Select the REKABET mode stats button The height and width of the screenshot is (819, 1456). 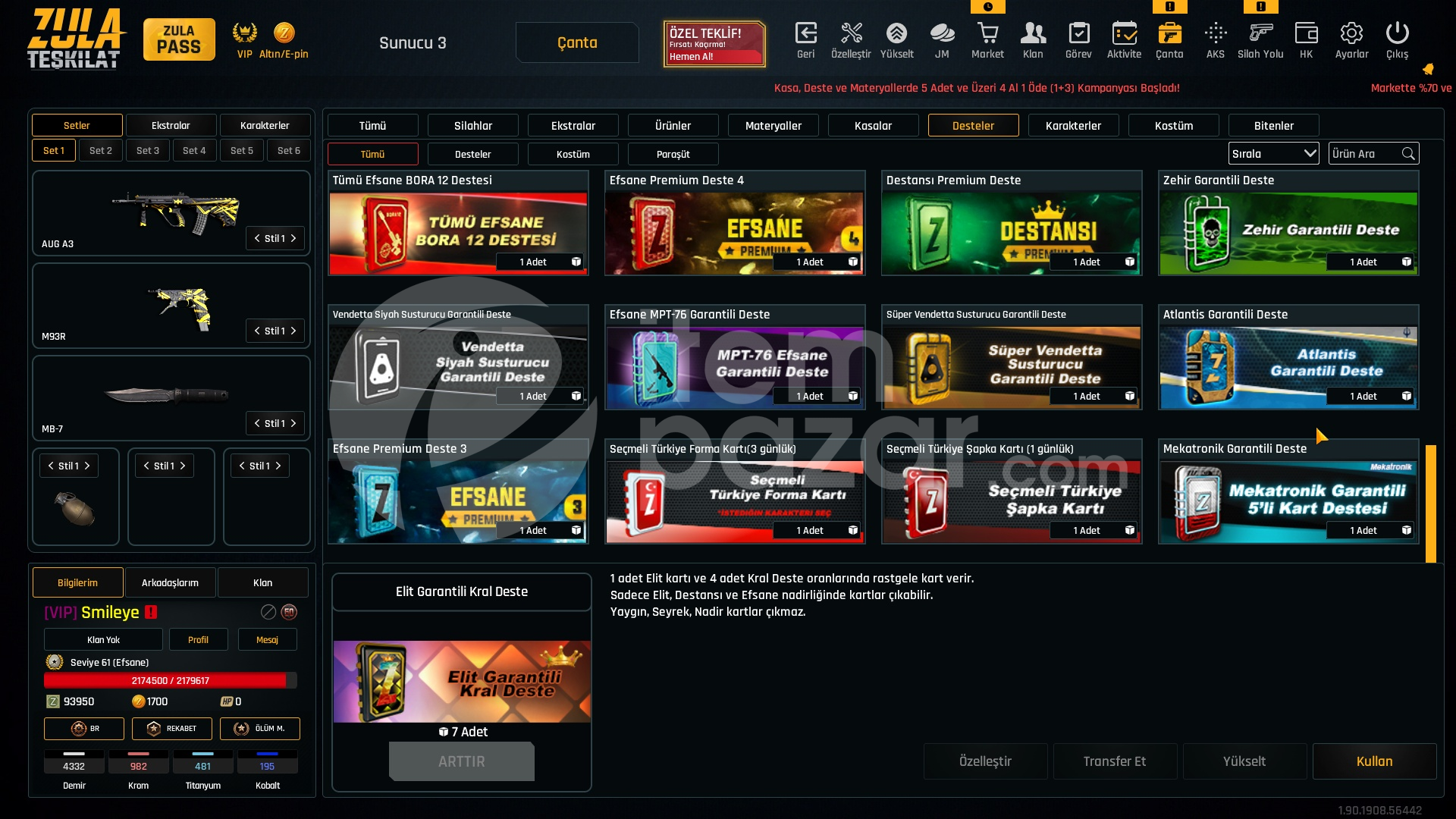coord(172,729)
